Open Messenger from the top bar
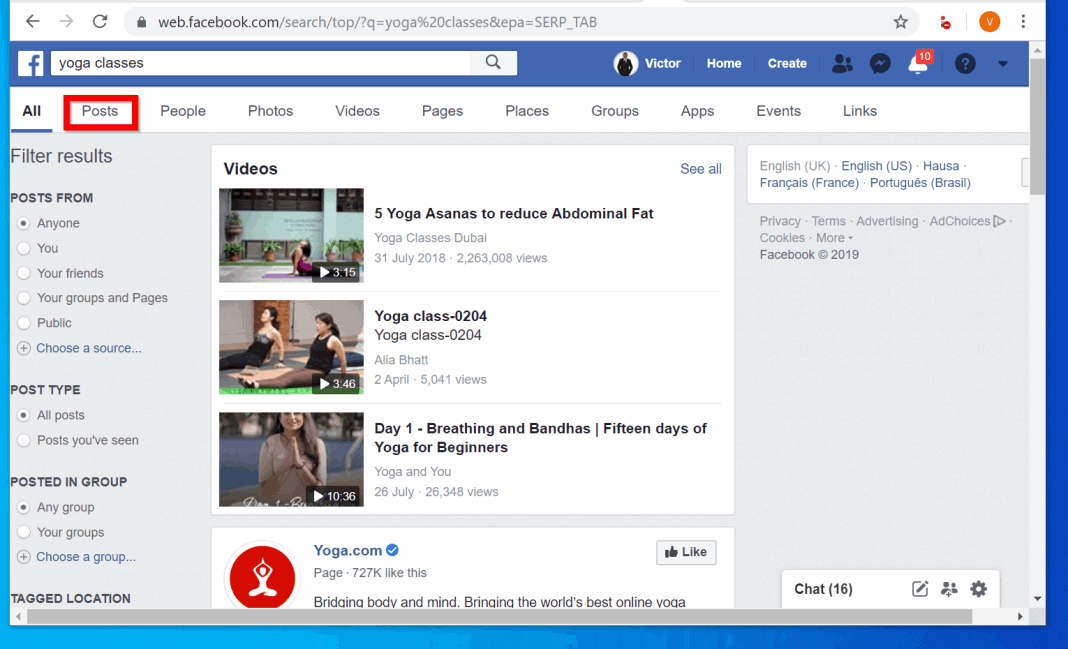Image resolution: width=1068 pixels, height=649 pixels. coord(879,63)
